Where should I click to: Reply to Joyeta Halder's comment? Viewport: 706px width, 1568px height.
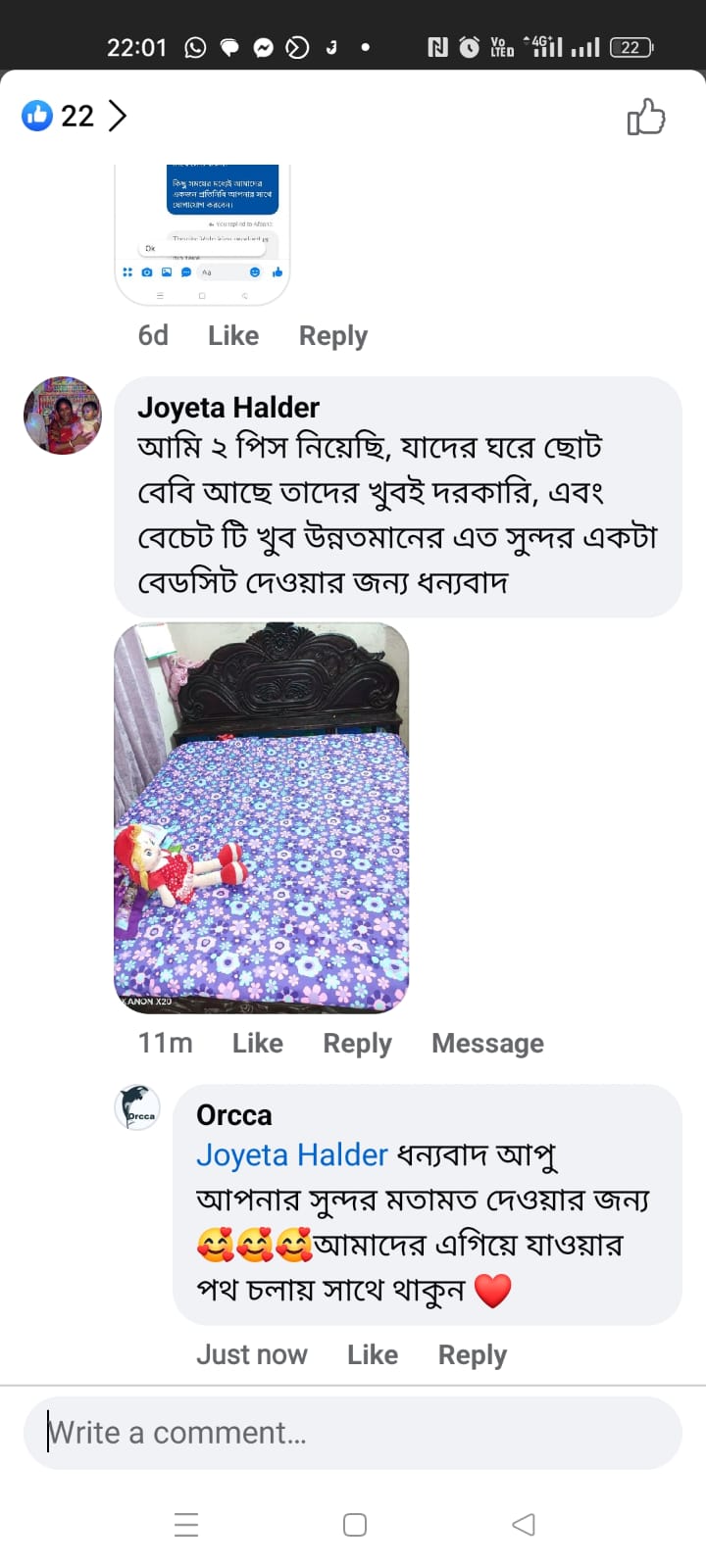(x=357, y=1044)
